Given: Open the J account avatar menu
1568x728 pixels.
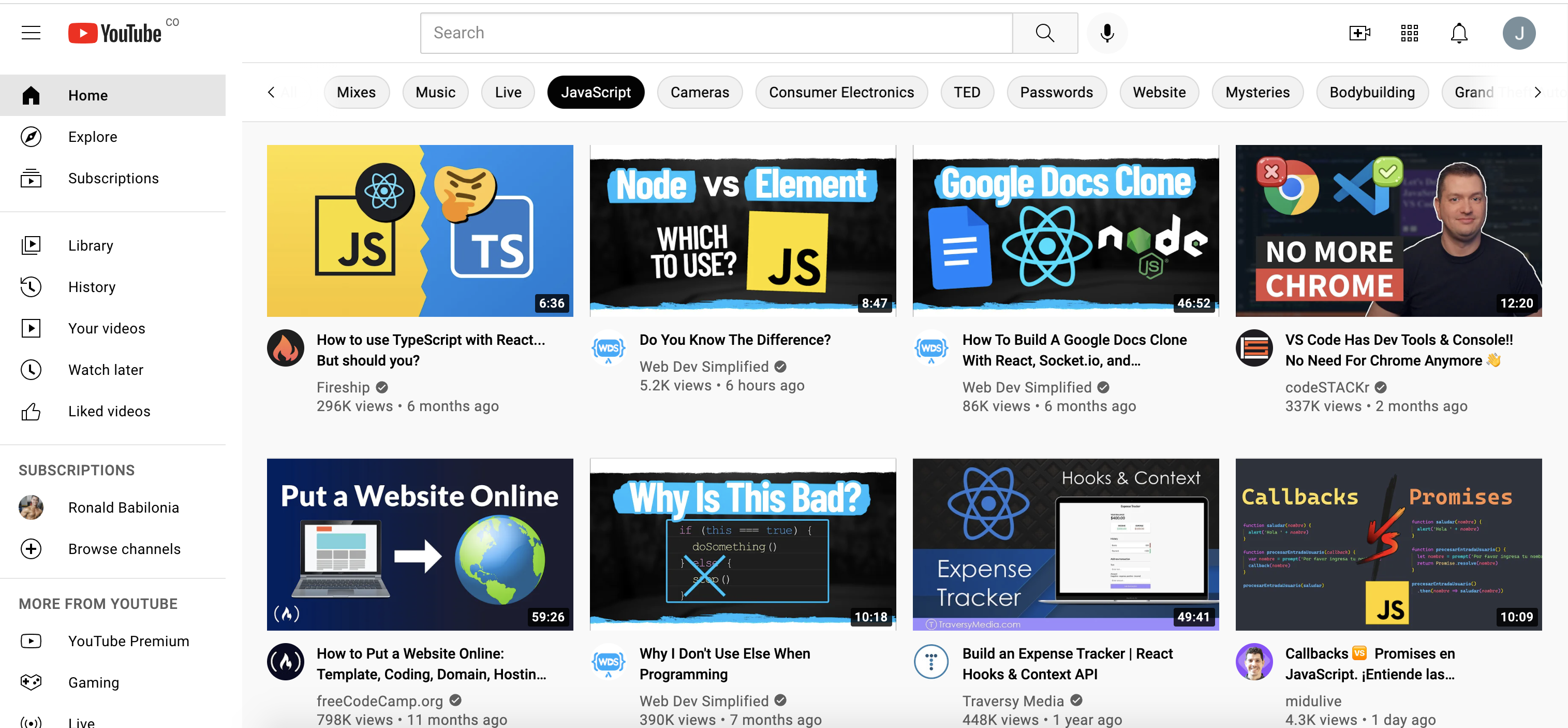Looking at the screenshot, I should coord(1518,33).
